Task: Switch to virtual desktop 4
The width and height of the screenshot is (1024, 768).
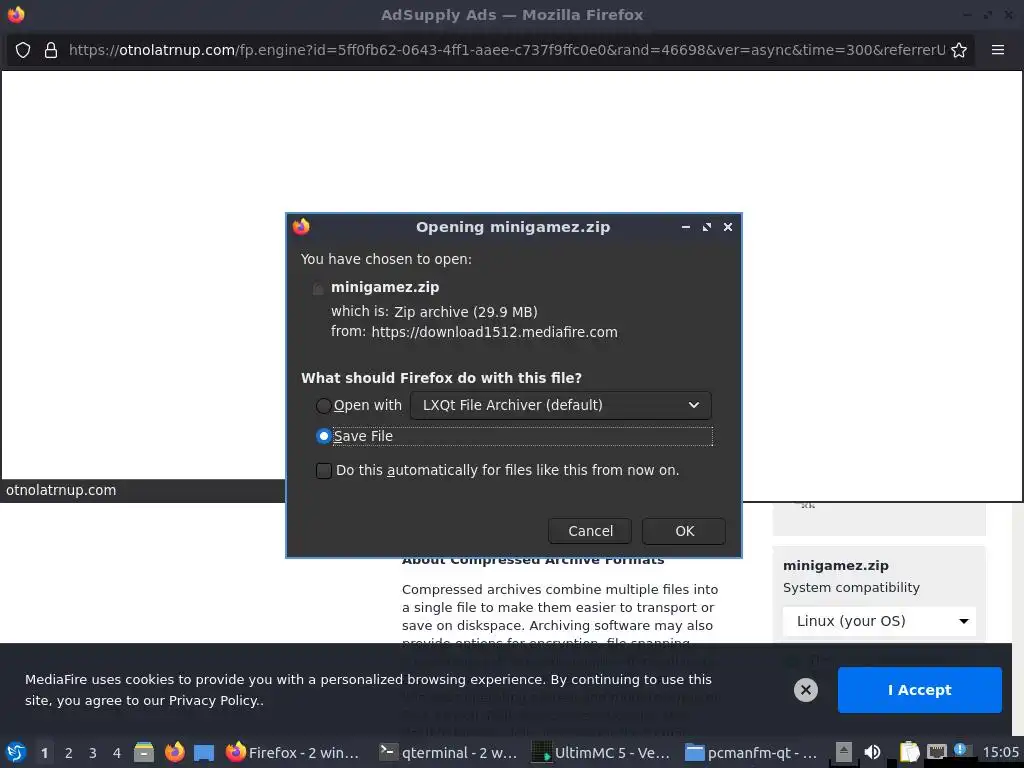Action: [117, 753]
